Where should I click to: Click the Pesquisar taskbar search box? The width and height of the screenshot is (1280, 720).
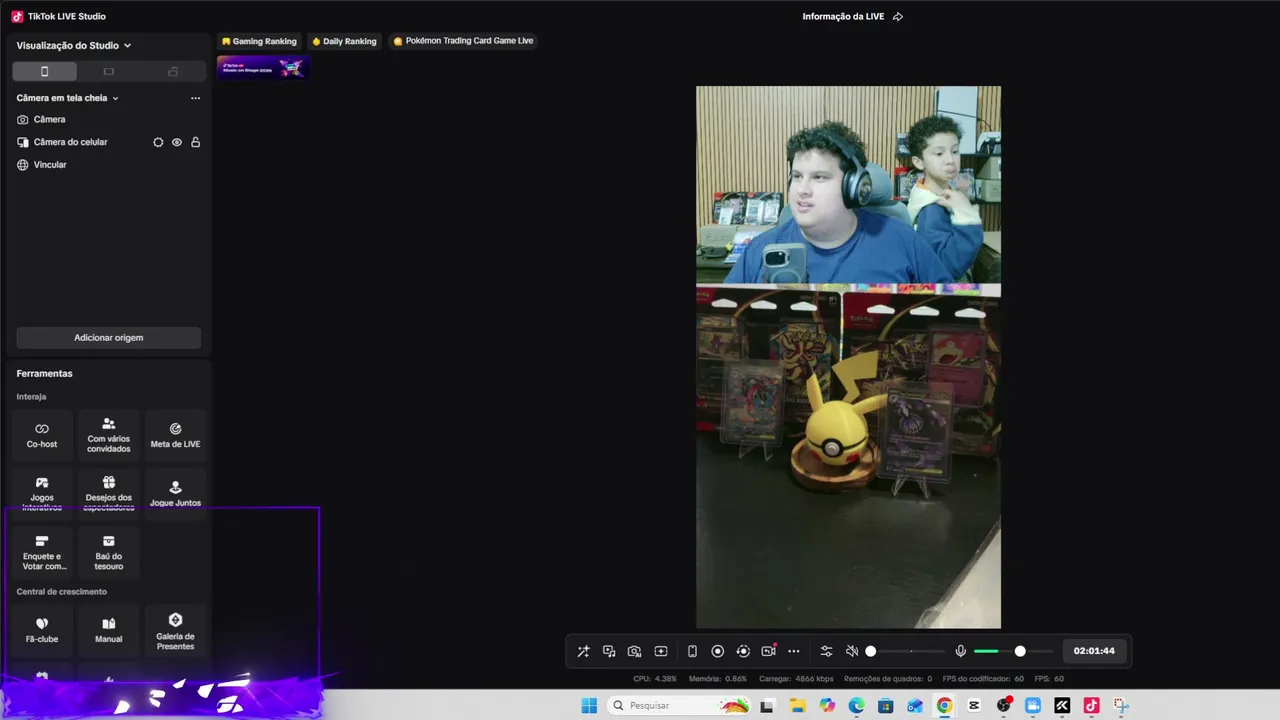[x=679, y=705]
